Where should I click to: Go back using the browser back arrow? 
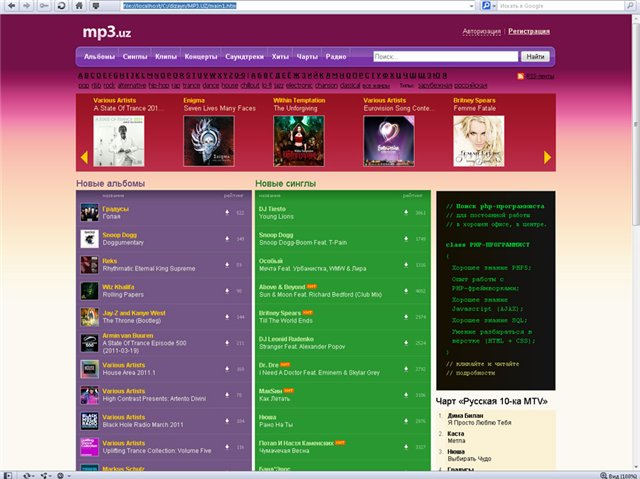pyautogui.click(x=12, y=6)
